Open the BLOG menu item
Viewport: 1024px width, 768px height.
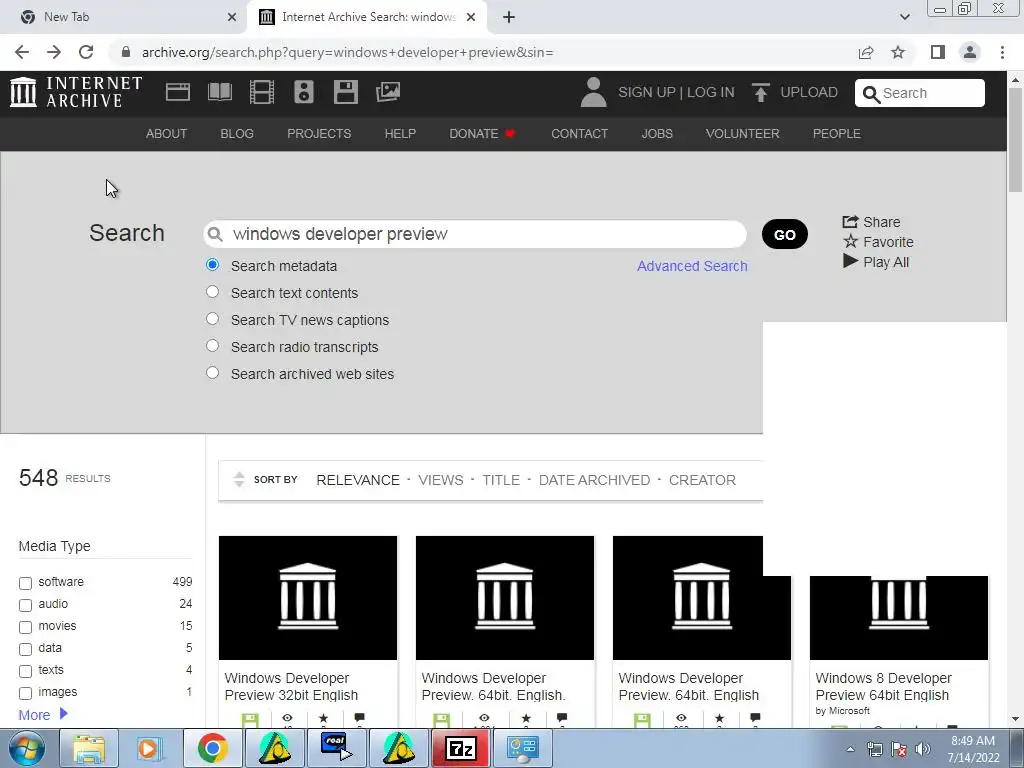[237, 134]
